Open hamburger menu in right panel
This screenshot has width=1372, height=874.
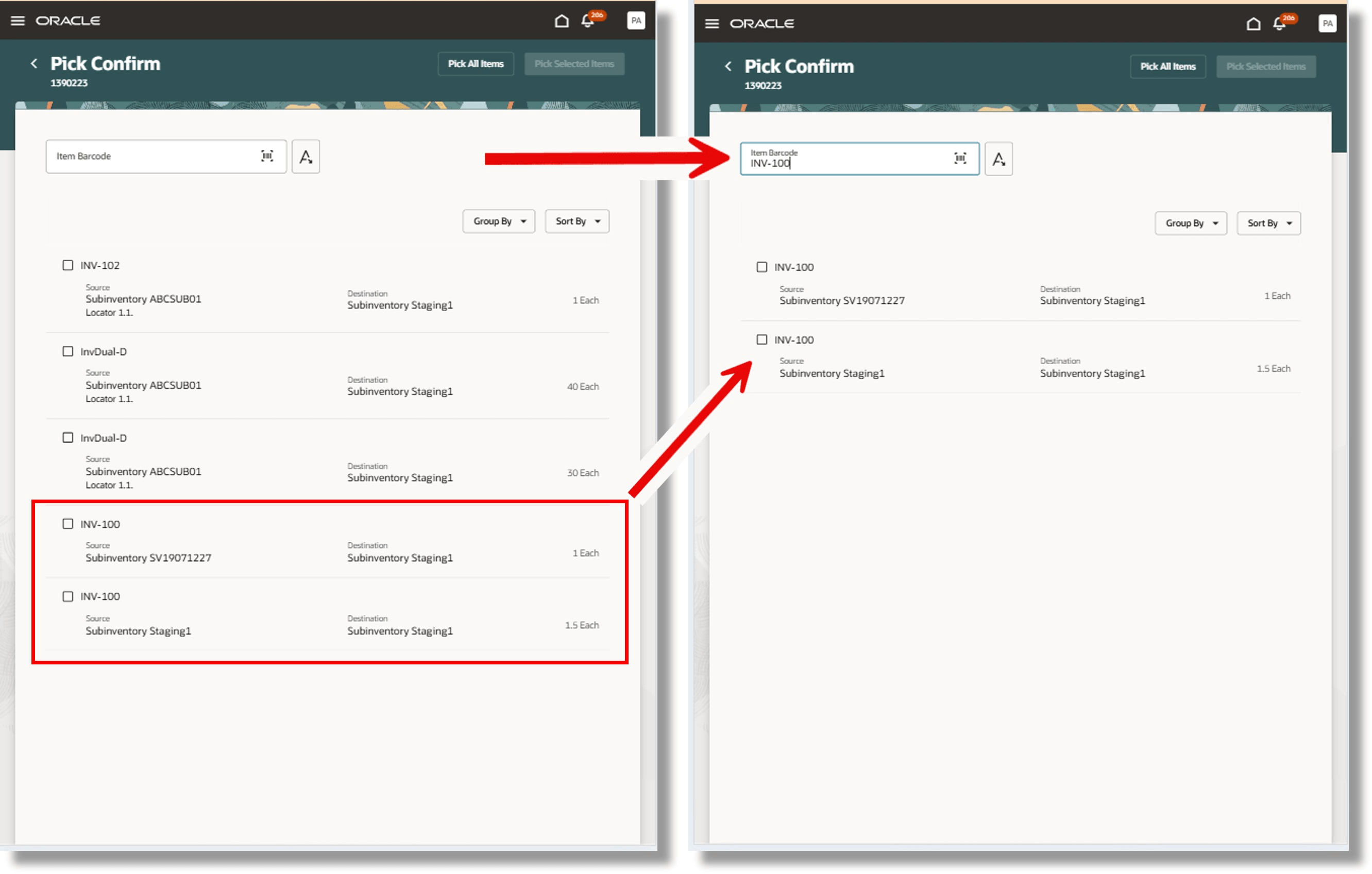click(x=712, y=23)
